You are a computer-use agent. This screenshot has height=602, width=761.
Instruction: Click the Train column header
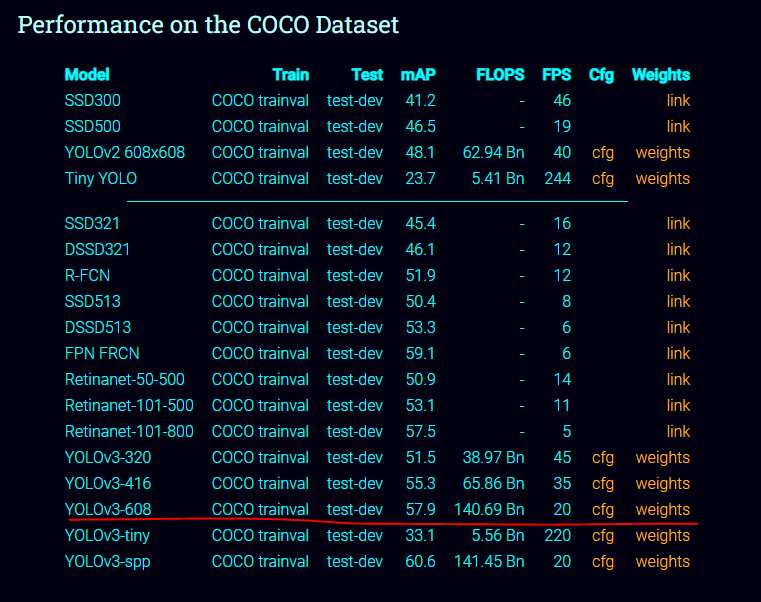click(291, 75)
